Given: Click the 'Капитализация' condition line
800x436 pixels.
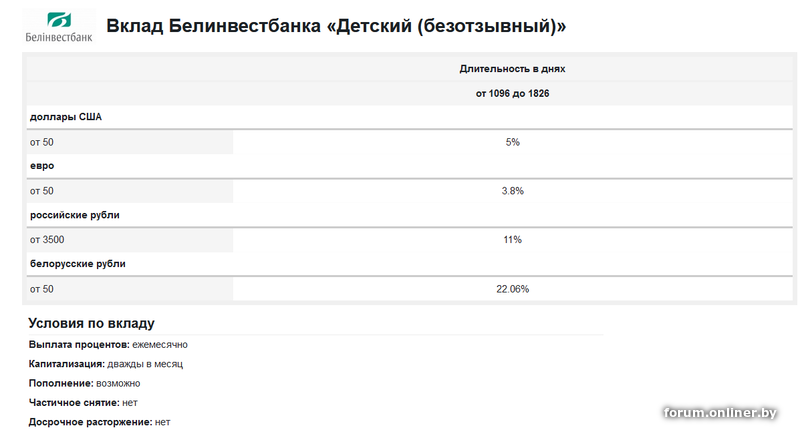Looking at the screenshot, I should (x=105, y=364).
